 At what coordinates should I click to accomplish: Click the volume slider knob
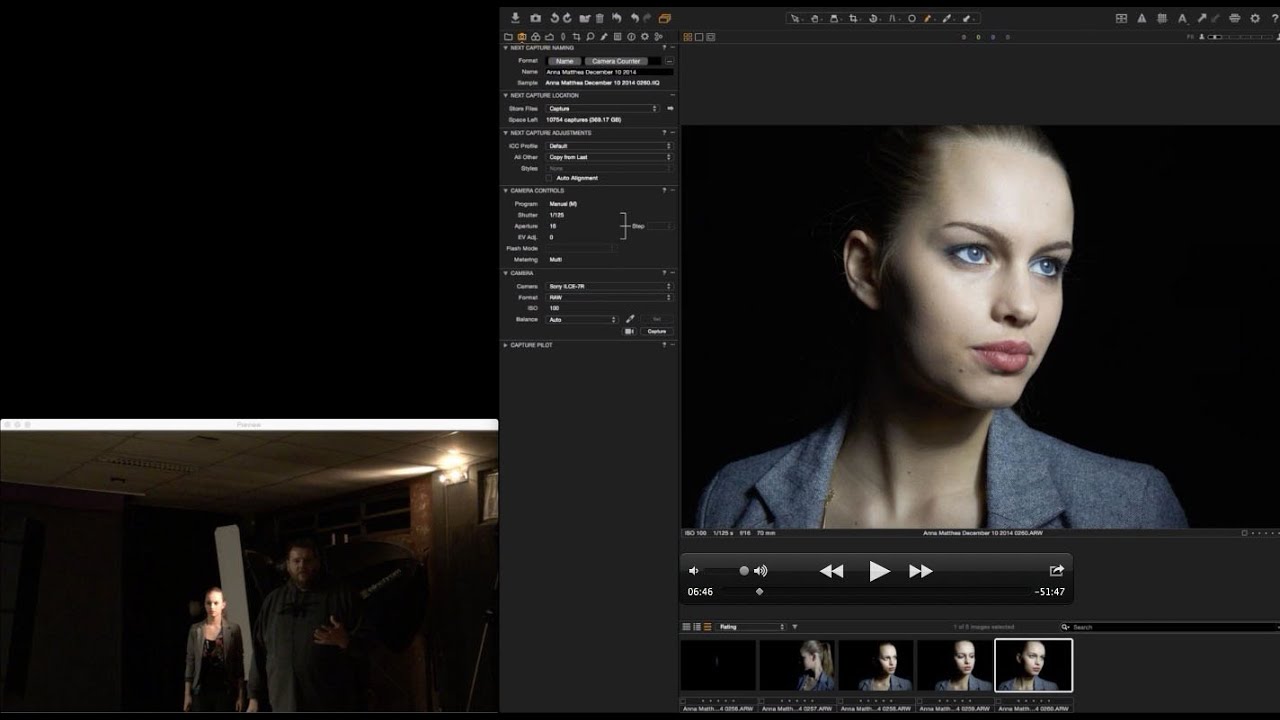pyautogui.click(x=744, y=571)
